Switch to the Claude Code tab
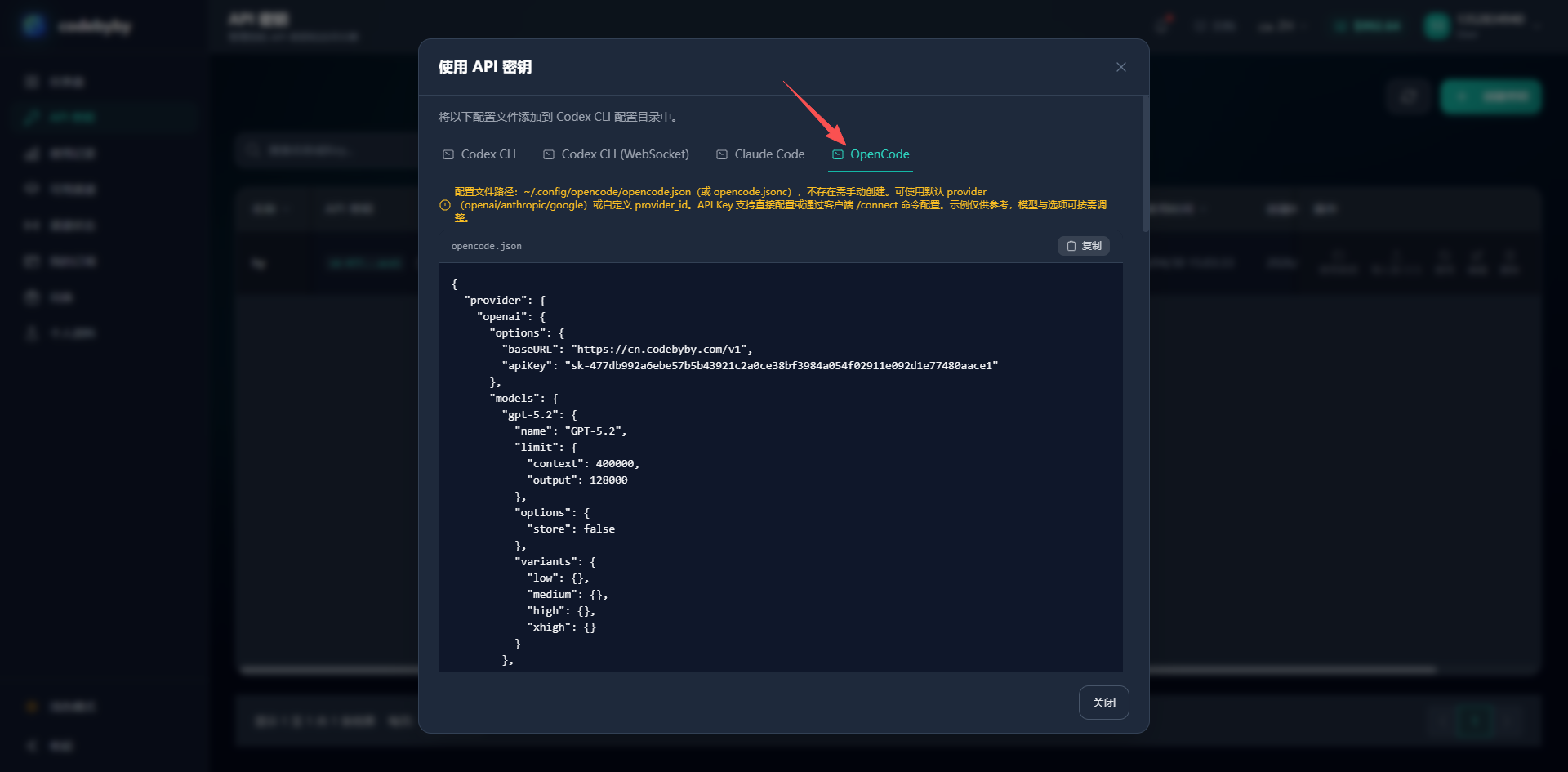Screen dimensions: 1568x772 (x=760, y=154)
